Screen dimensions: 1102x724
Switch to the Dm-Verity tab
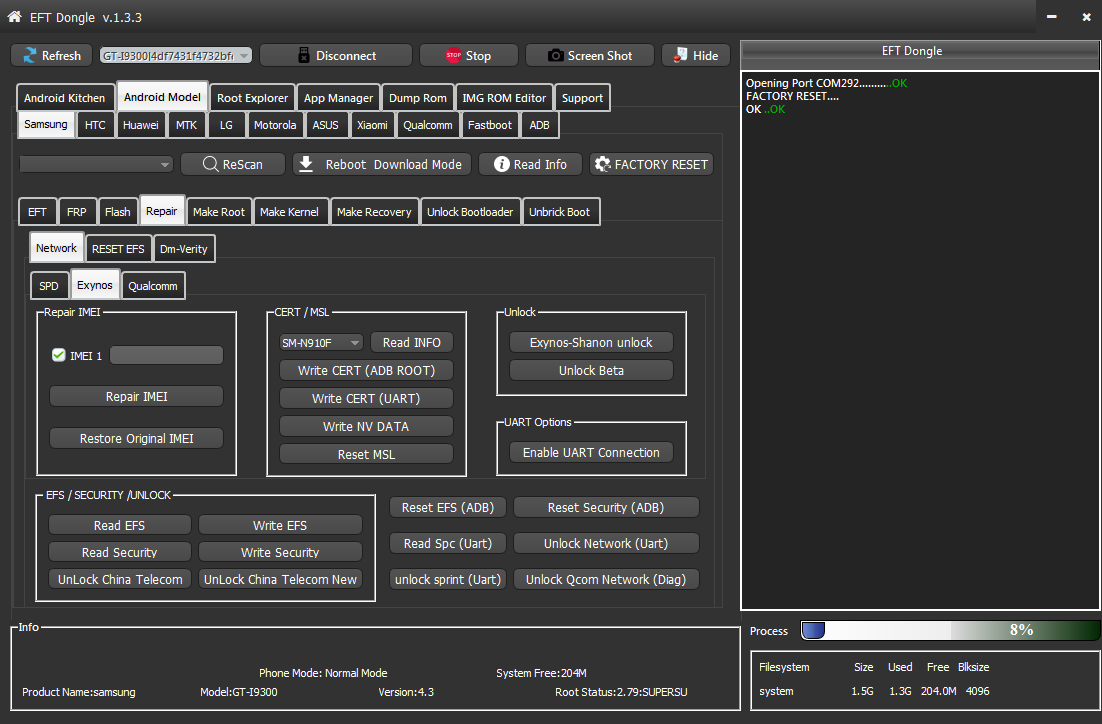tap(183, 249)
